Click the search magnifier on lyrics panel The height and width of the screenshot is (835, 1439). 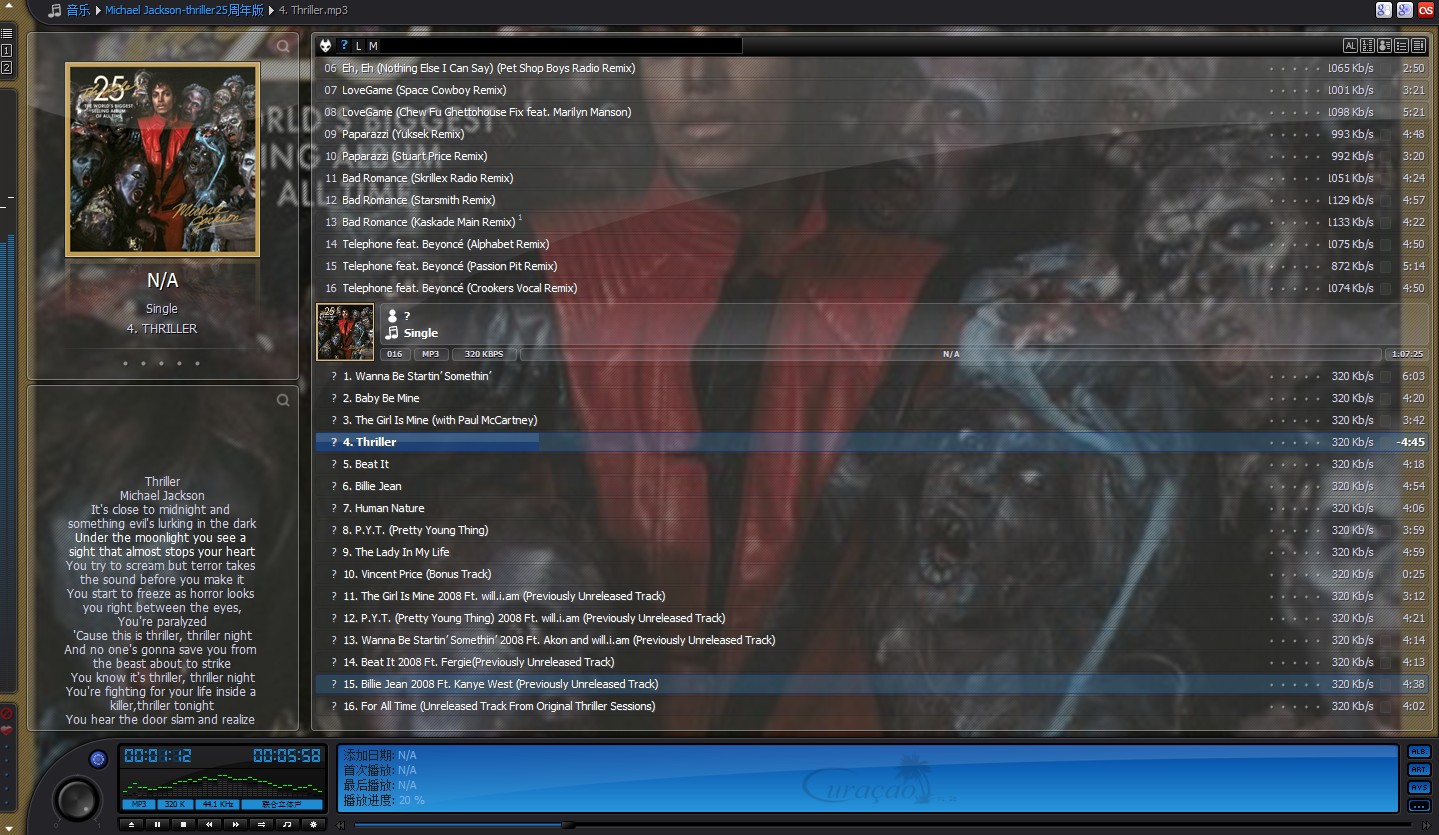[283, 400]
